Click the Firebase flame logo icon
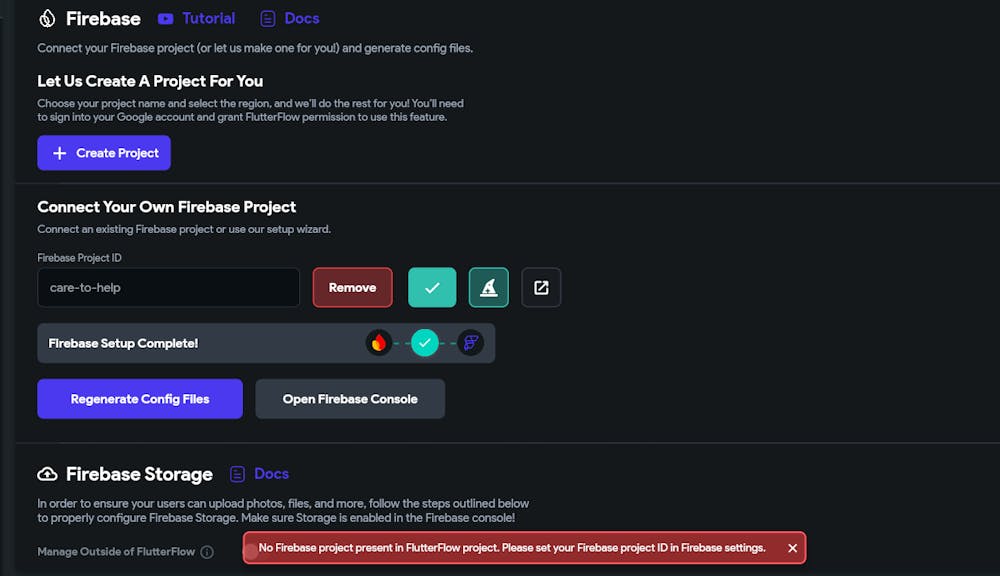Viewport: 1000px width, 576px height. [47, 18]
